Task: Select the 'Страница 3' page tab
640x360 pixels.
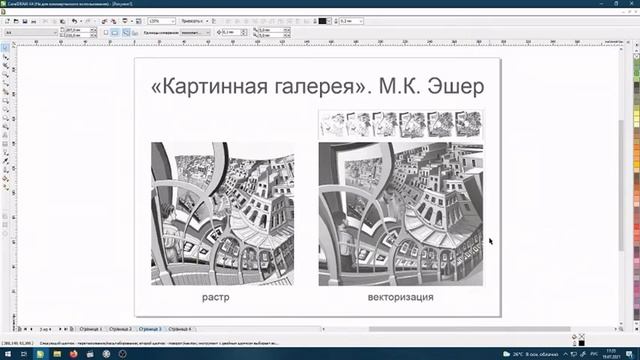Action: click(x=150, y=329)
